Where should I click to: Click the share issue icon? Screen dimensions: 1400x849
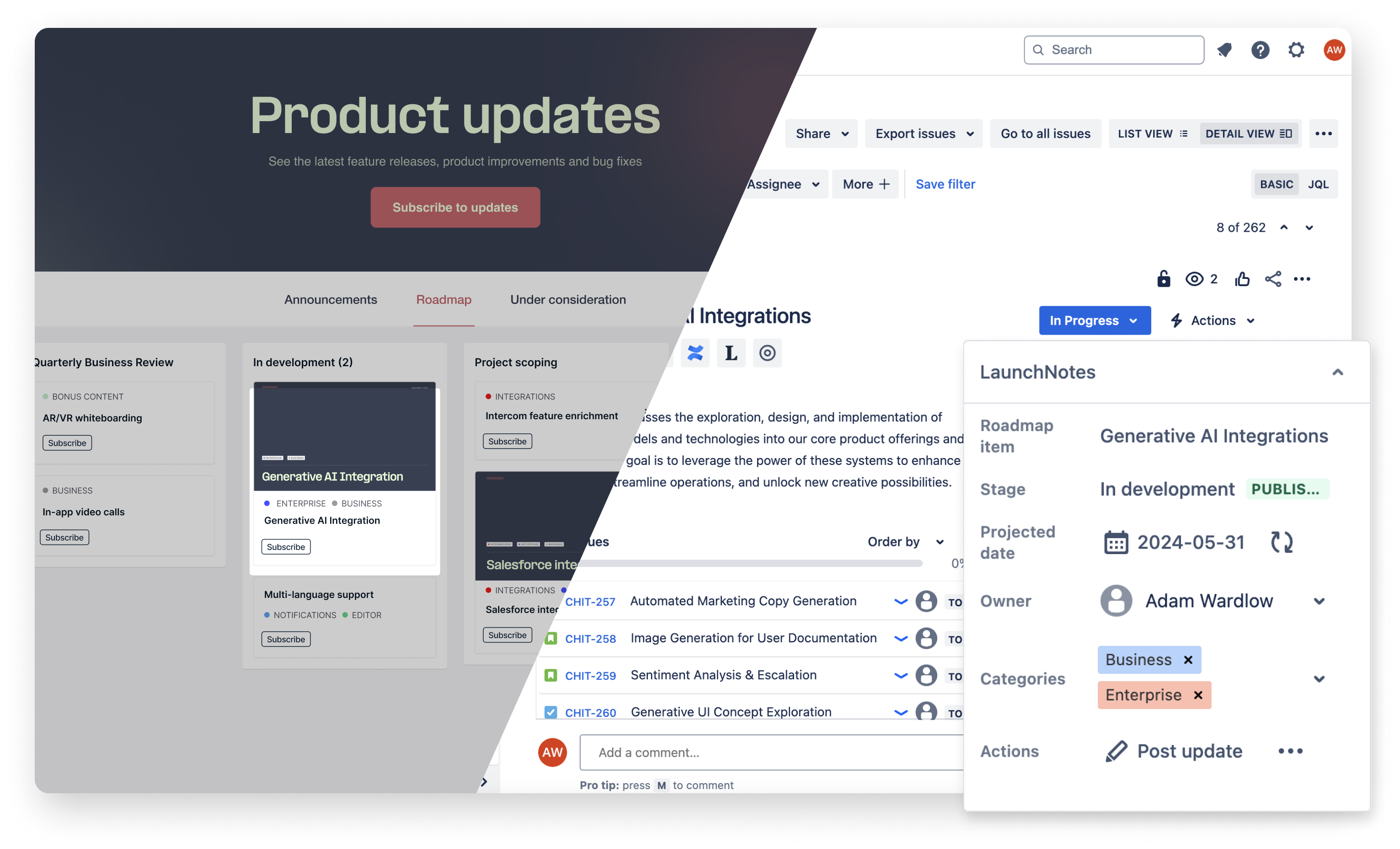click(x=1273, y=278)
